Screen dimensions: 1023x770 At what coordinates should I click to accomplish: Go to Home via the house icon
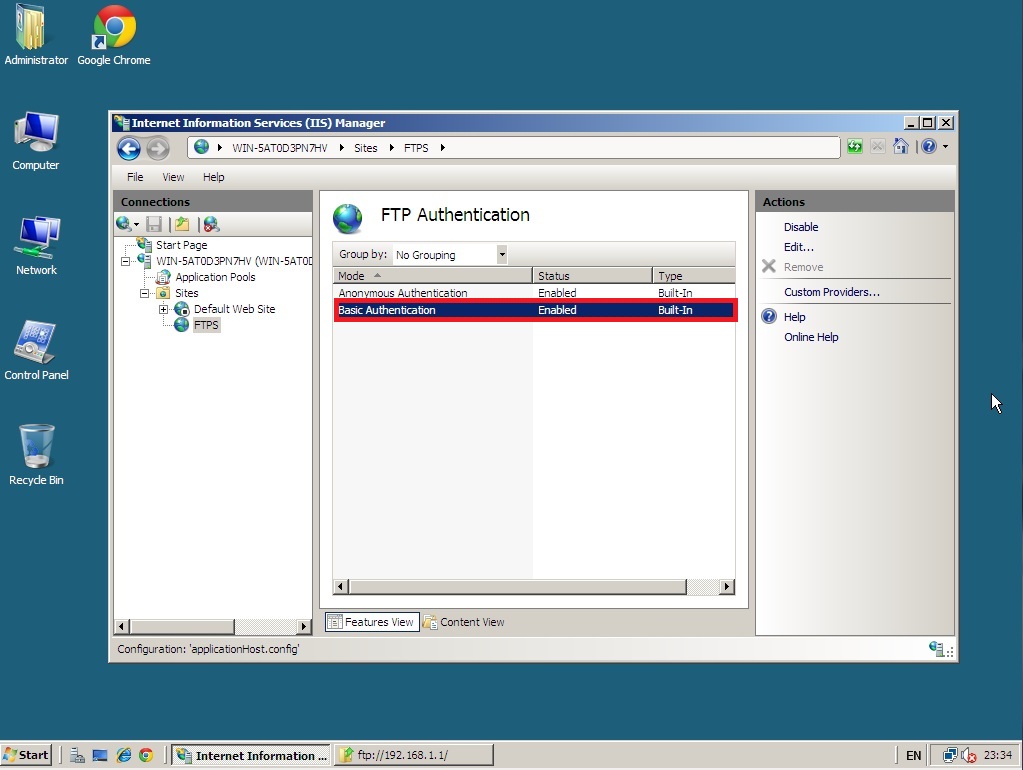901,147
